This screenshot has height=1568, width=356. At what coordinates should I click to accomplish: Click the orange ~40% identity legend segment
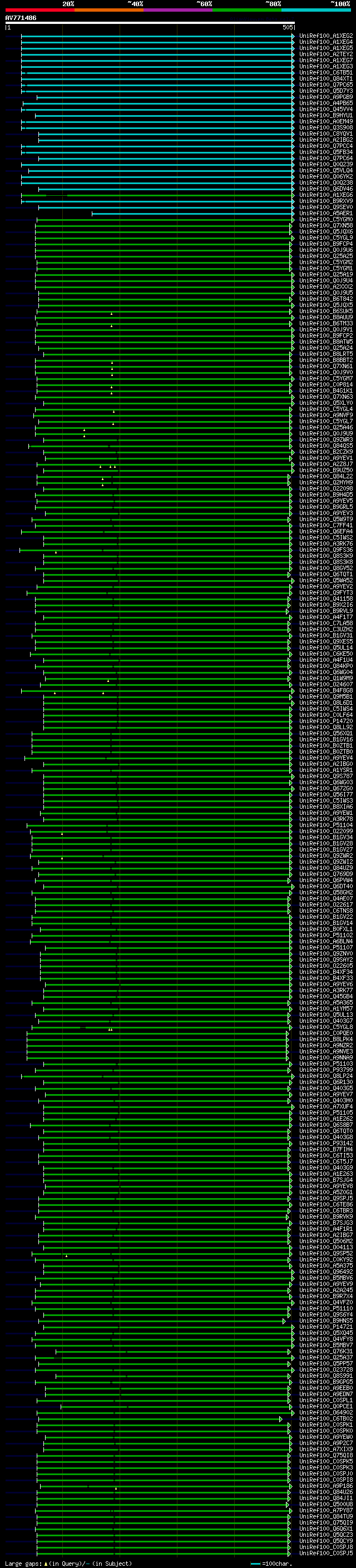click(109, 10)
